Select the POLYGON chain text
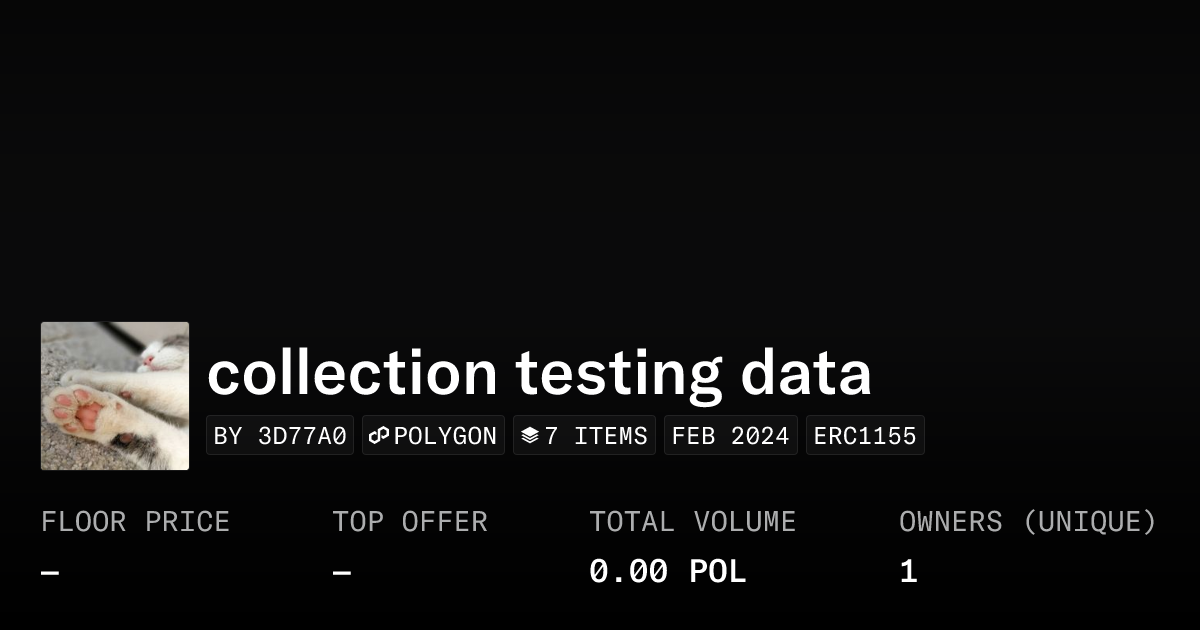 [x=445, y=436]
